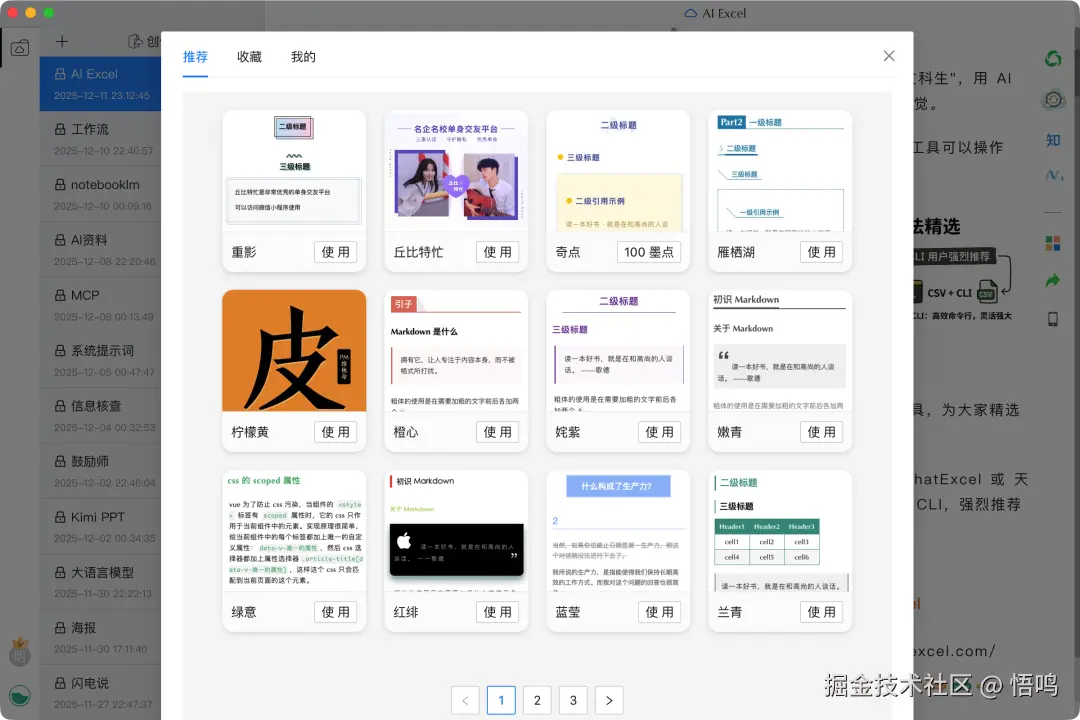This screenshot has height=720, width=1080.
Task: Go to pagination page 3
Action: coord(573,700)
